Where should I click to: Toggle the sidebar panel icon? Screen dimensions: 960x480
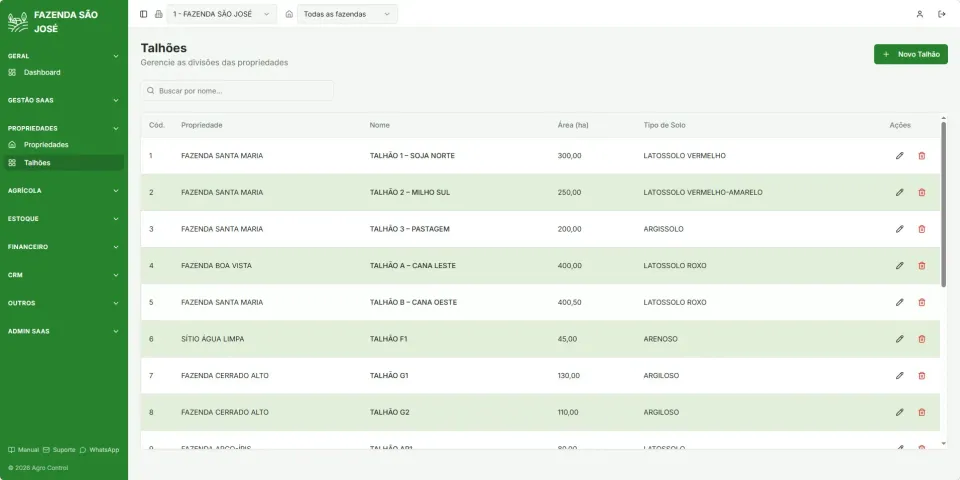coord(143,14)
